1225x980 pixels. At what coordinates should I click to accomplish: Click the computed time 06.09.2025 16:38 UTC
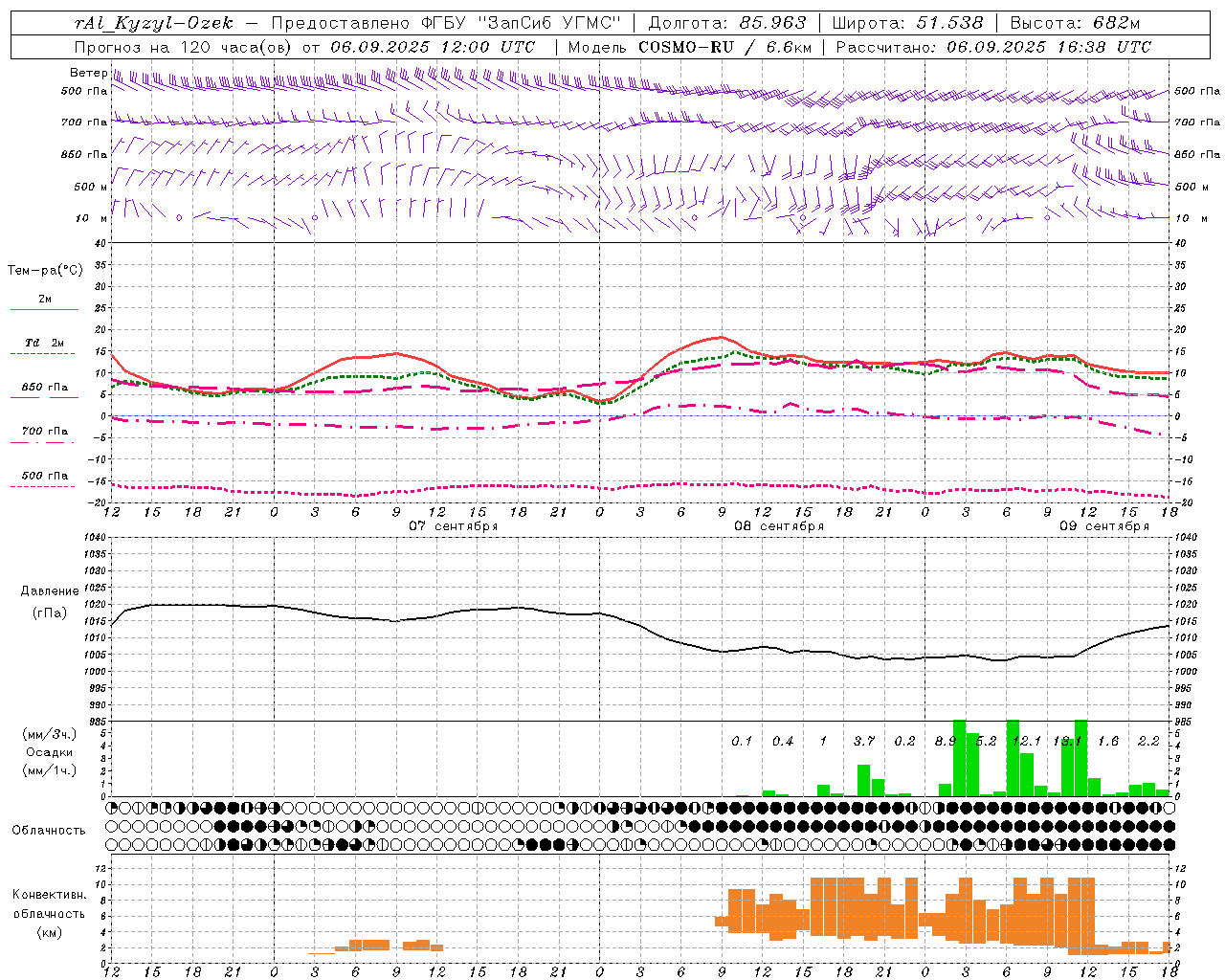coord(1049,47)
